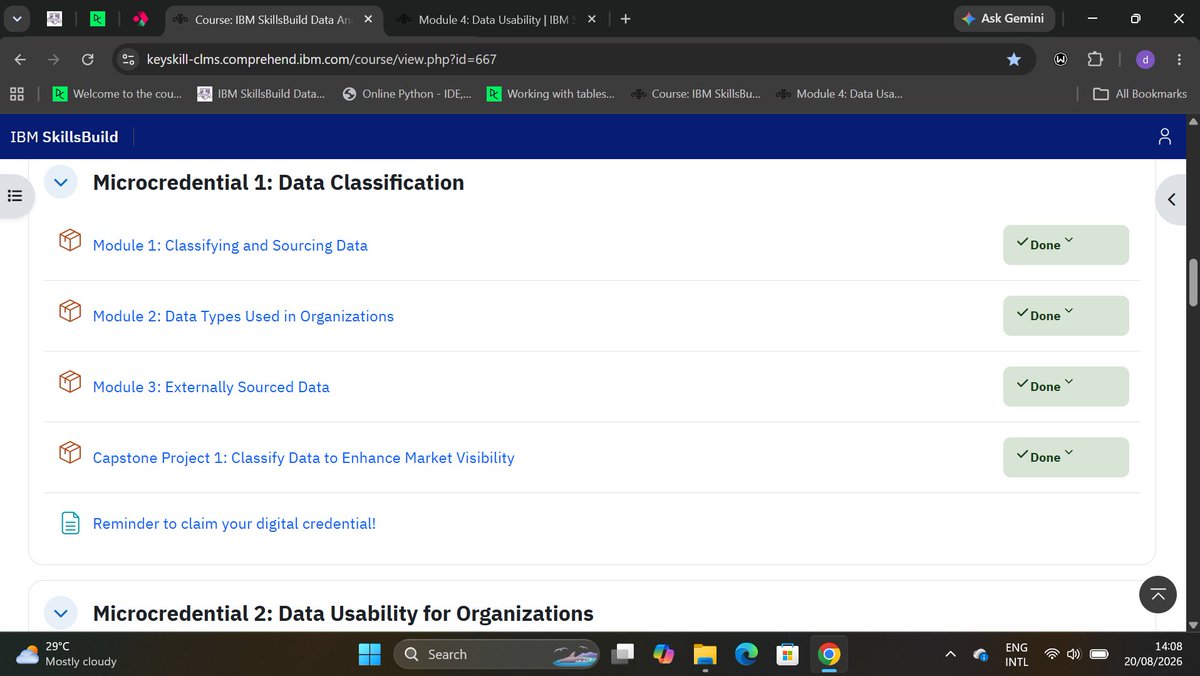Screen dimensions: 1200x676
Task: Open the right block drawer arrow
Action: point(1173,199)
